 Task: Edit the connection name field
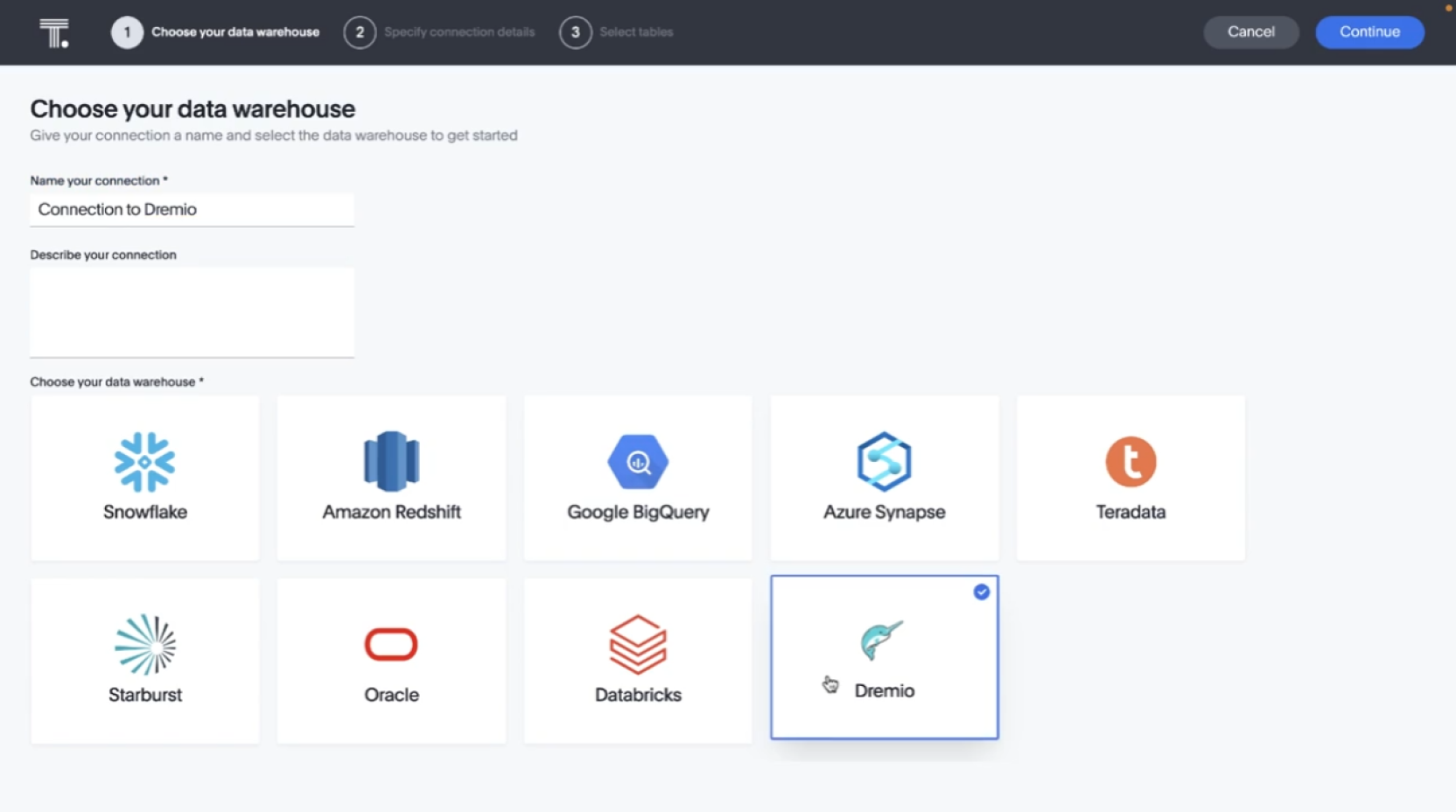(x=192, y=210)
